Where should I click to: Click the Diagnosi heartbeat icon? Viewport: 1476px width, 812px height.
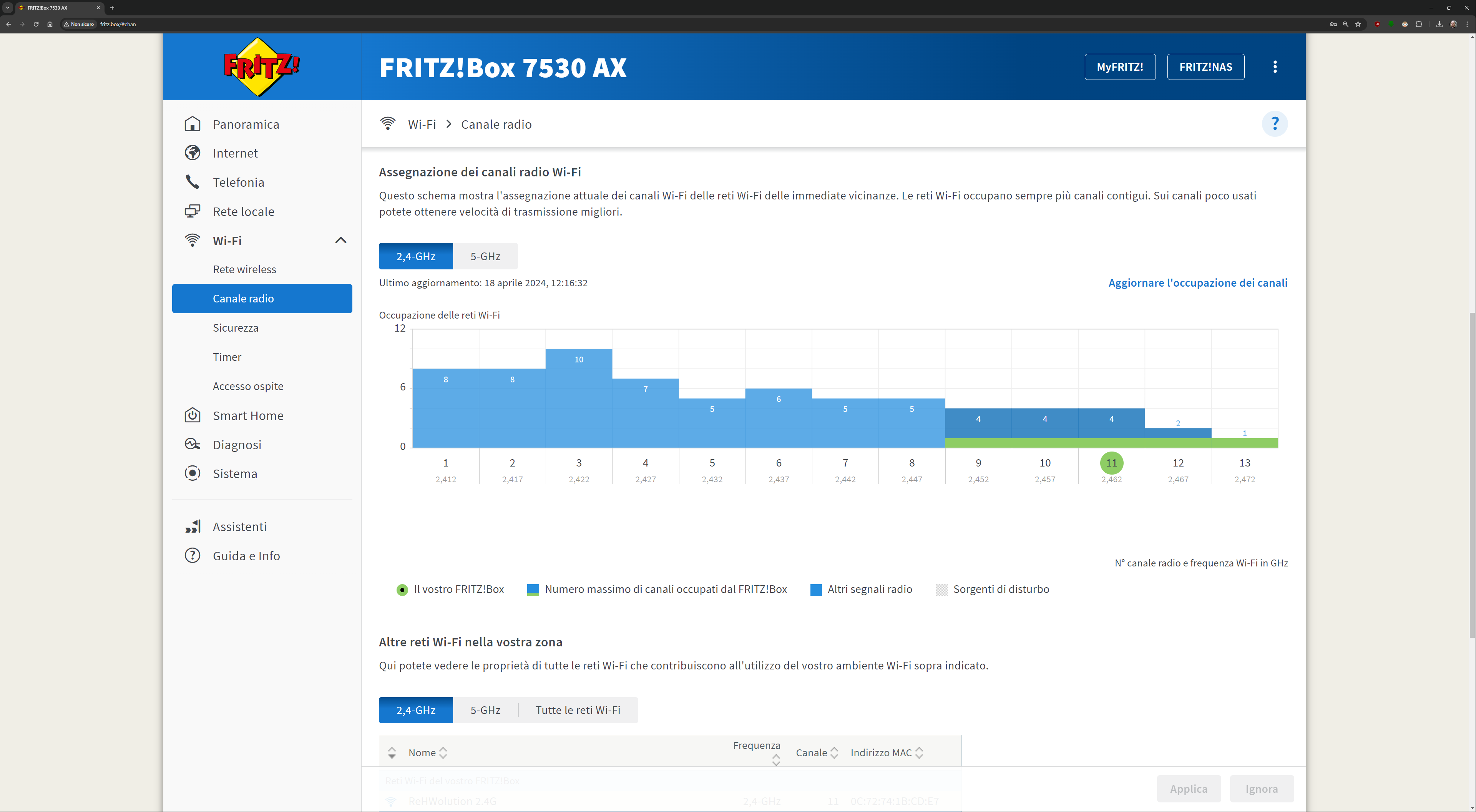click(193, 445)
